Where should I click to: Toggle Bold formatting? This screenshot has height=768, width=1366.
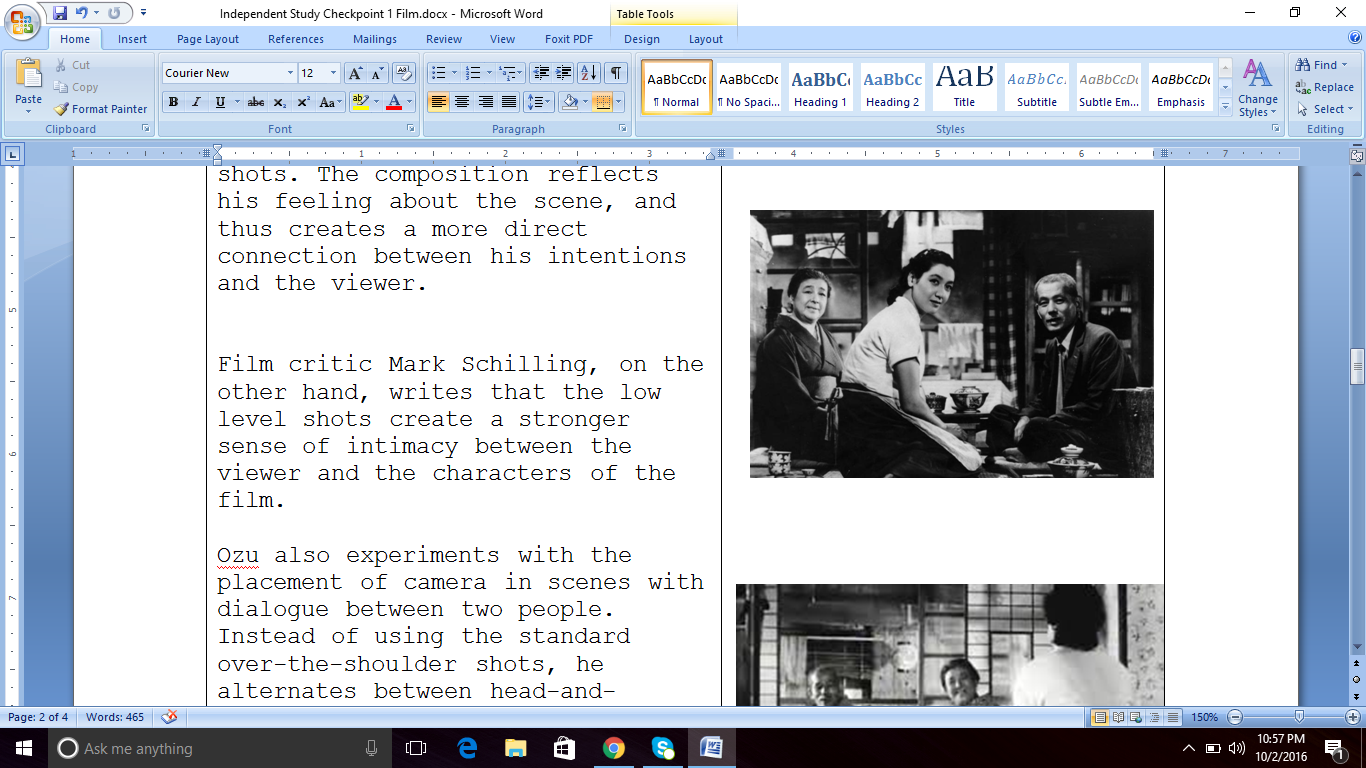173,102
